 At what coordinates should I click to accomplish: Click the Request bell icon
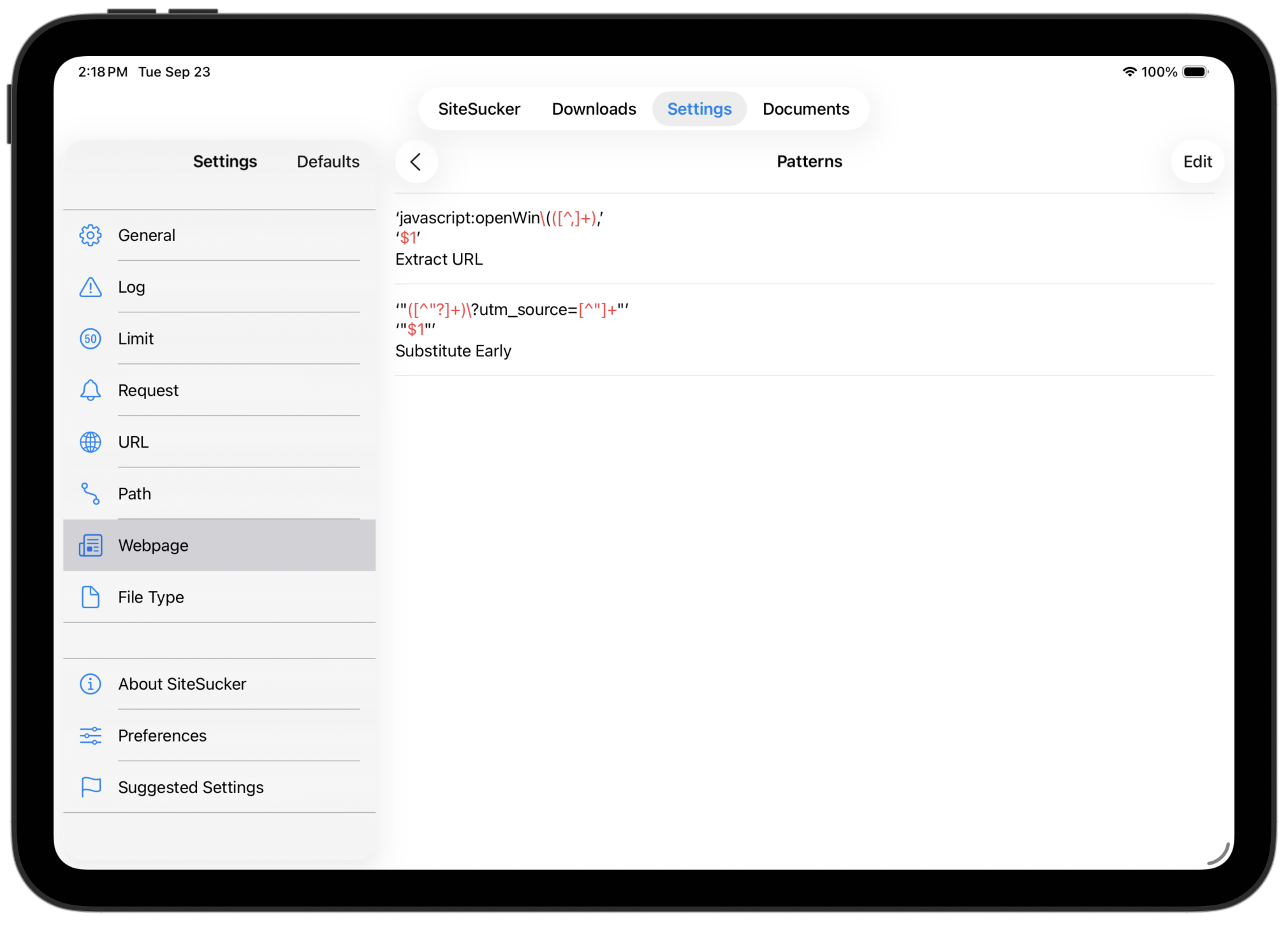[x=91, y=390]
